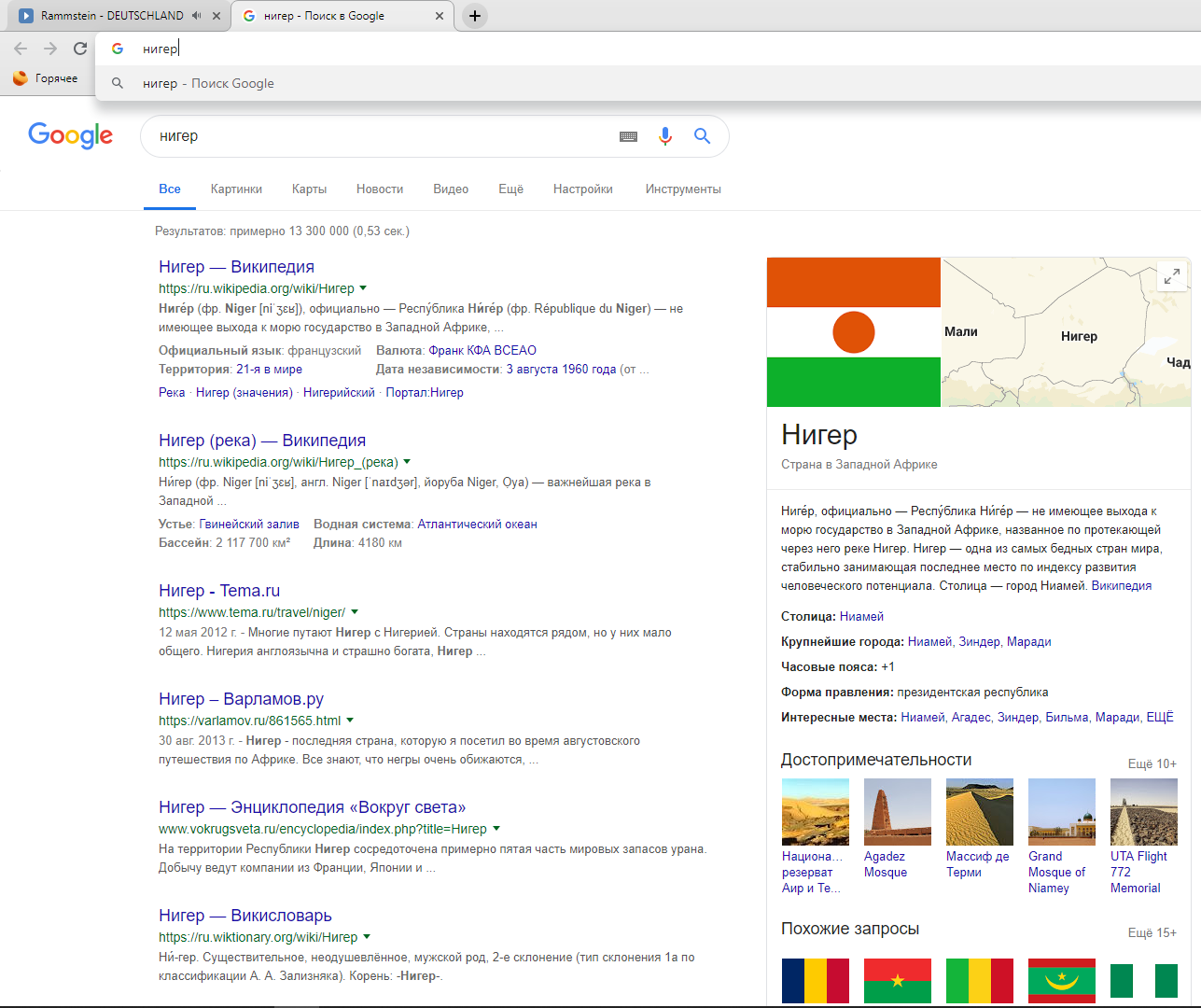Switch to Видео tab
The width and height of the screenshot is (1201, 1008).
[451, 189]
